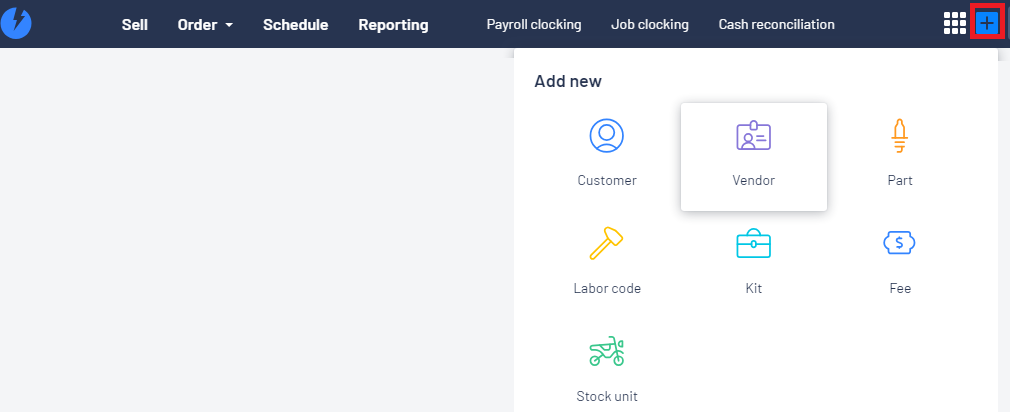This screenshot has width=1010, height=412.
Task: Open the Sell menu
Action: [x=135, y=24]
